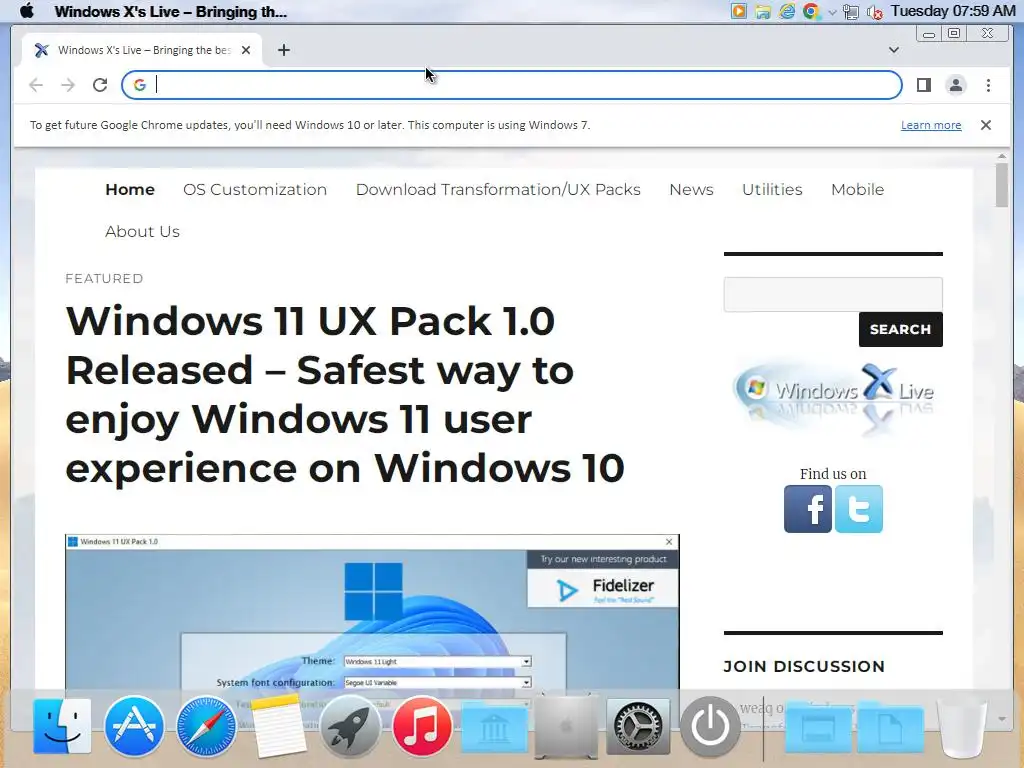Screen dimensions: 1024x768
Task: Open the OS Customization menu
Action: [255, 189]
